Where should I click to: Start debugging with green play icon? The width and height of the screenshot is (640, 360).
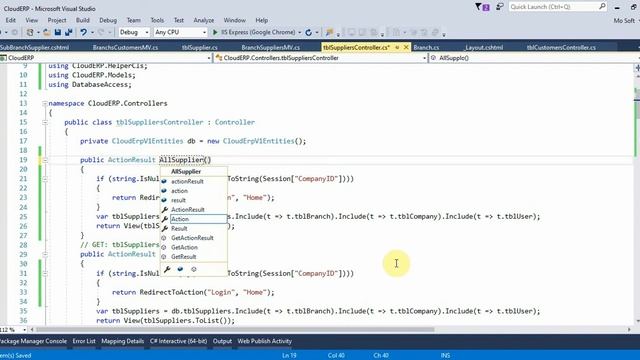[215, 32]
